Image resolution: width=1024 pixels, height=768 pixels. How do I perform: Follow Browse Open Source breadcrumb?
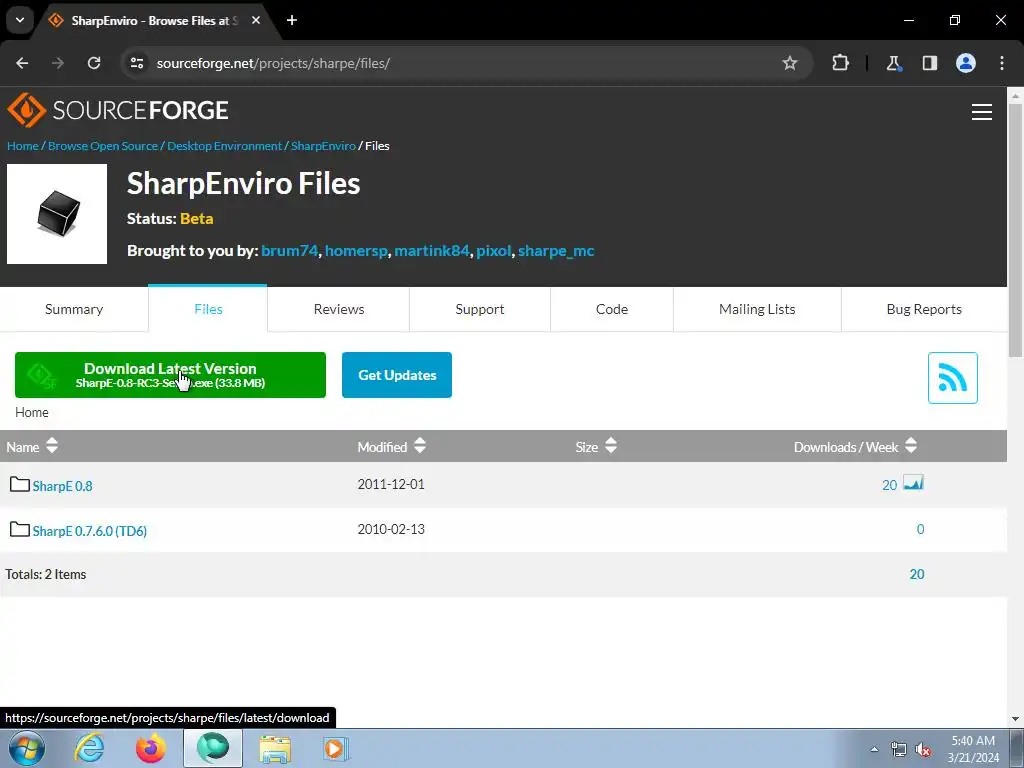(x=103, y=146)
